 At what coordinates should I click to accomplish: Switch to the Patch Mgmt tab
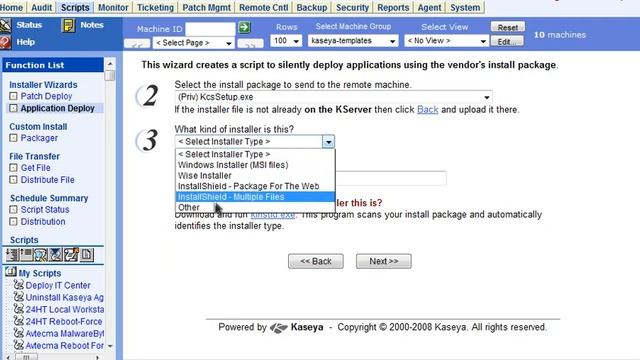pyautogui.click(x=207, y=7)
